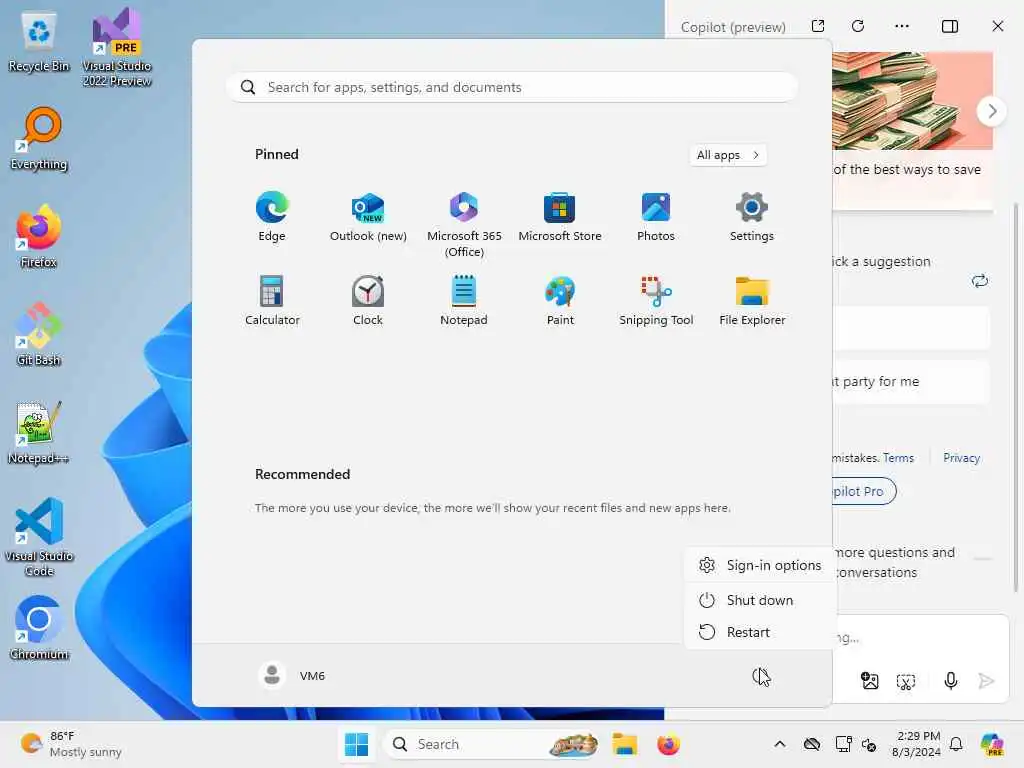
Task: Select Everything desktop shortcut
Action: tap(39, 139)
